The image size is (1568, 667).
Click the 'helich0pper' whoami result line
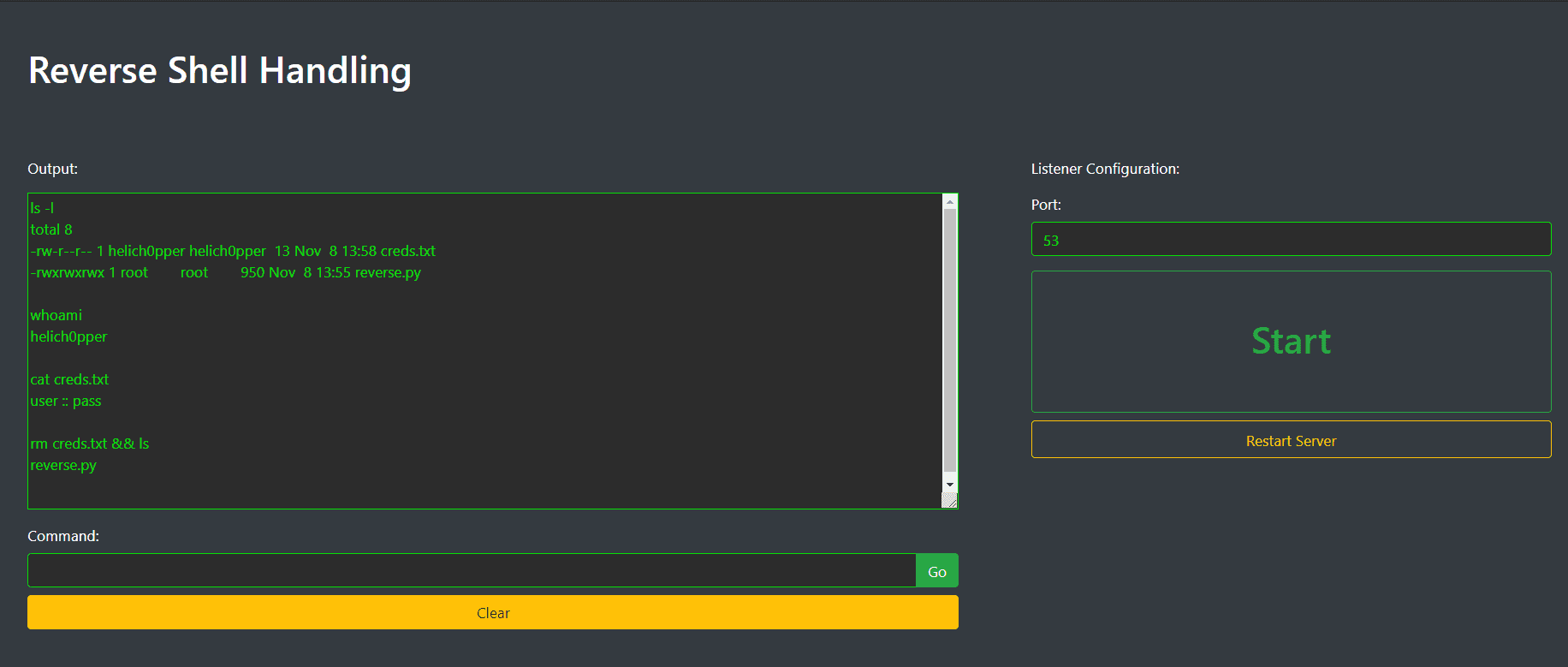tap(68, 336)
